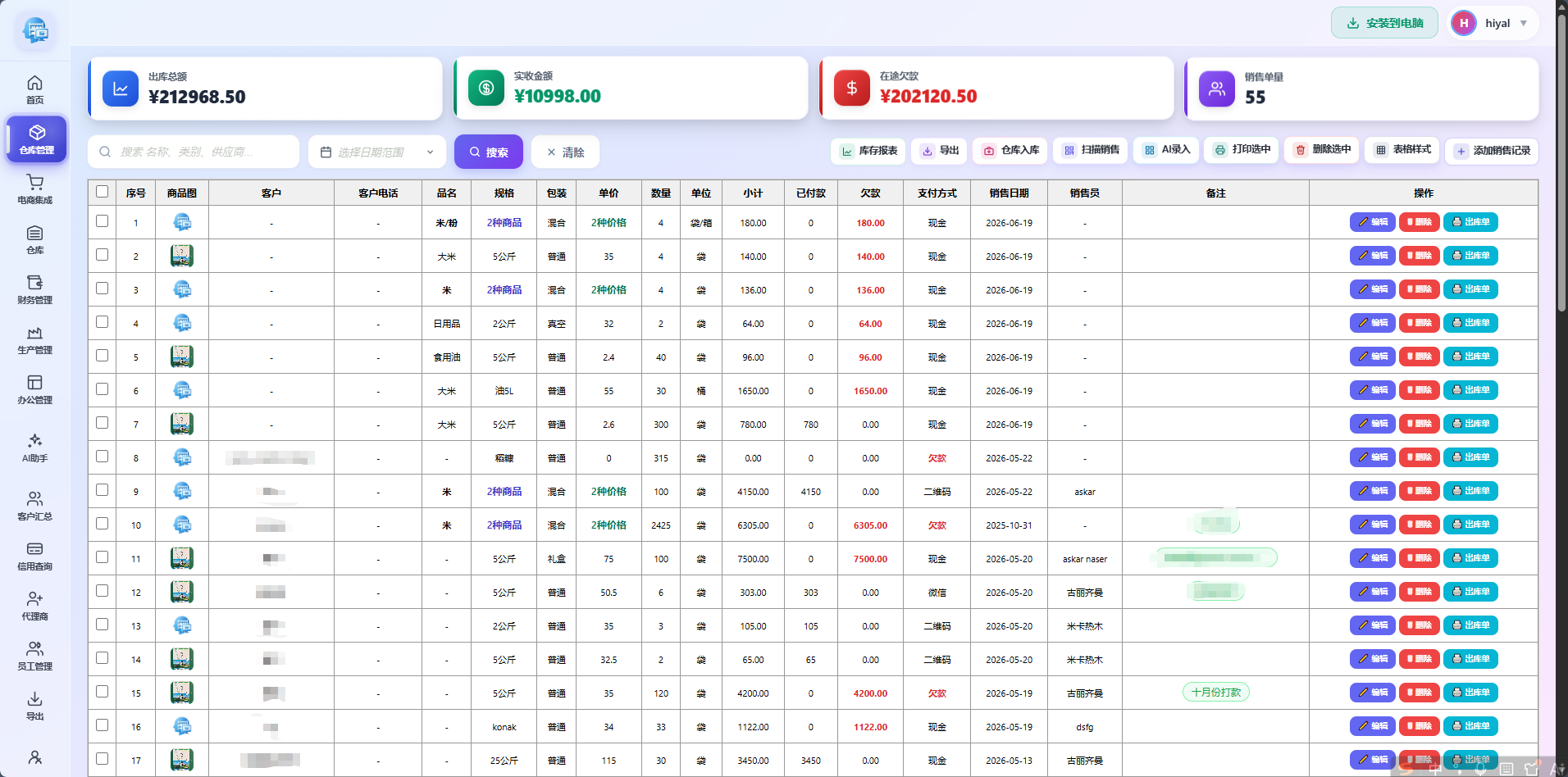This screenshot has height=777, width=1568.
Task: Click the 生产管理 factory icon
Action: 34,339
